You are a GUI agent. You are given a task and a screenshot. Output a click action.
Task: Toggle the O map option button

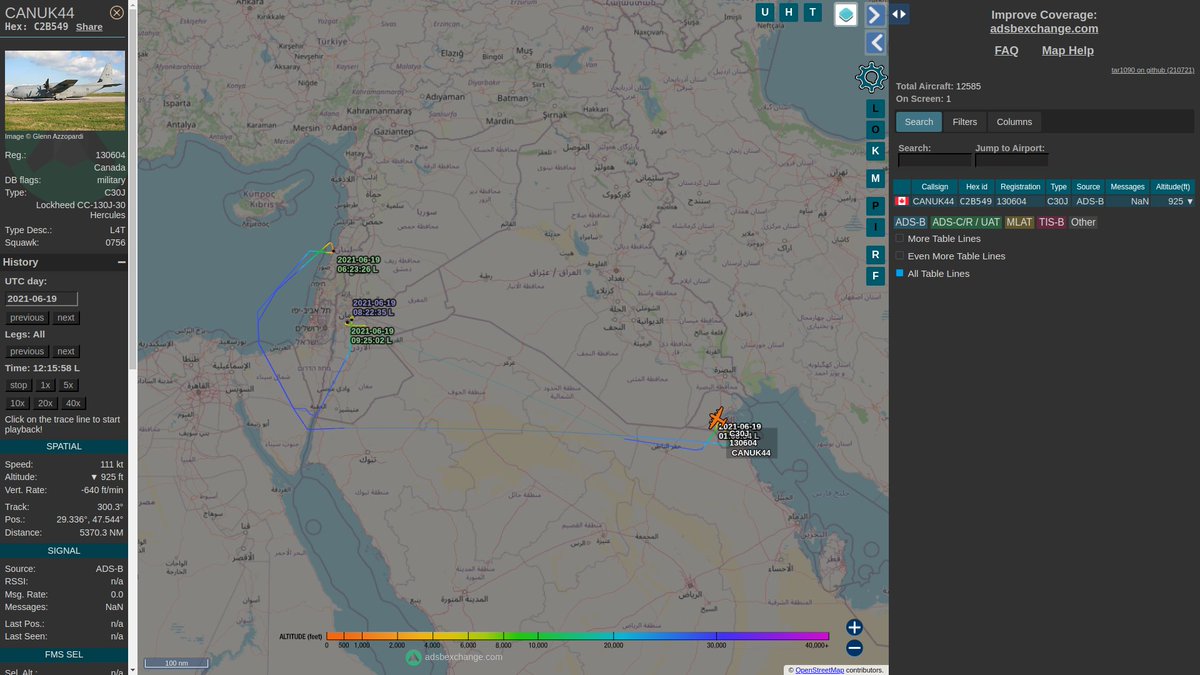tap(875, 129)
